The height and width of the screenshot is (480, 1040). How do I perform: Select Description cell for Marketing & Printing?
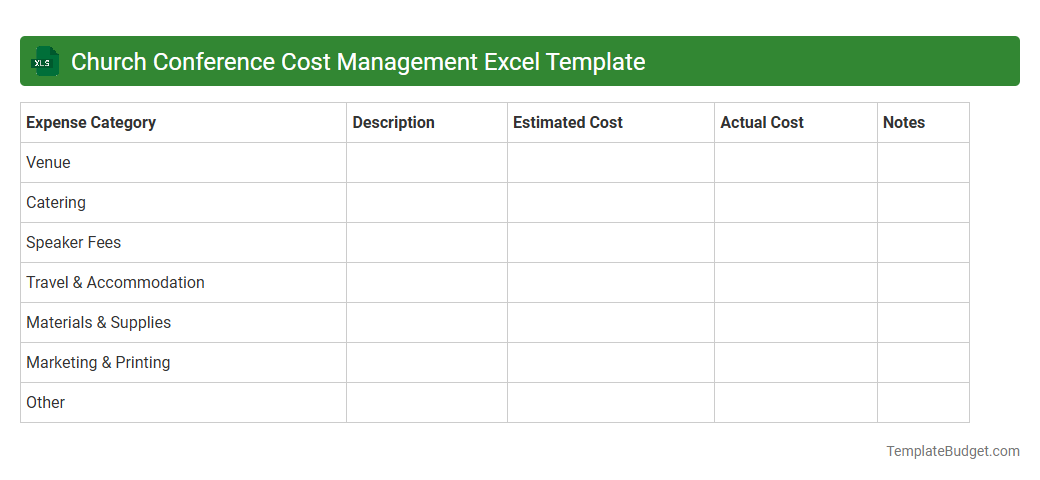pyautogui.click(x=427, y=363)
